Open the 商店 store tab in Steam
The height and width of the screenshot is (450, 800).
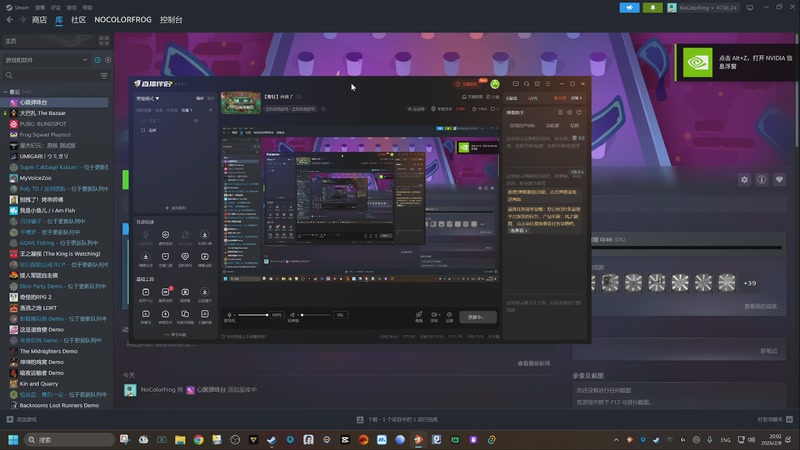39,19
